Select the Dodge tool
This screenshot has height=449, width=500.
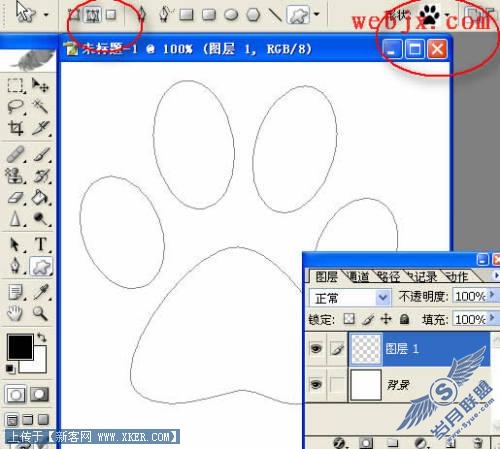pyautogui.click(x=41, y=219)
